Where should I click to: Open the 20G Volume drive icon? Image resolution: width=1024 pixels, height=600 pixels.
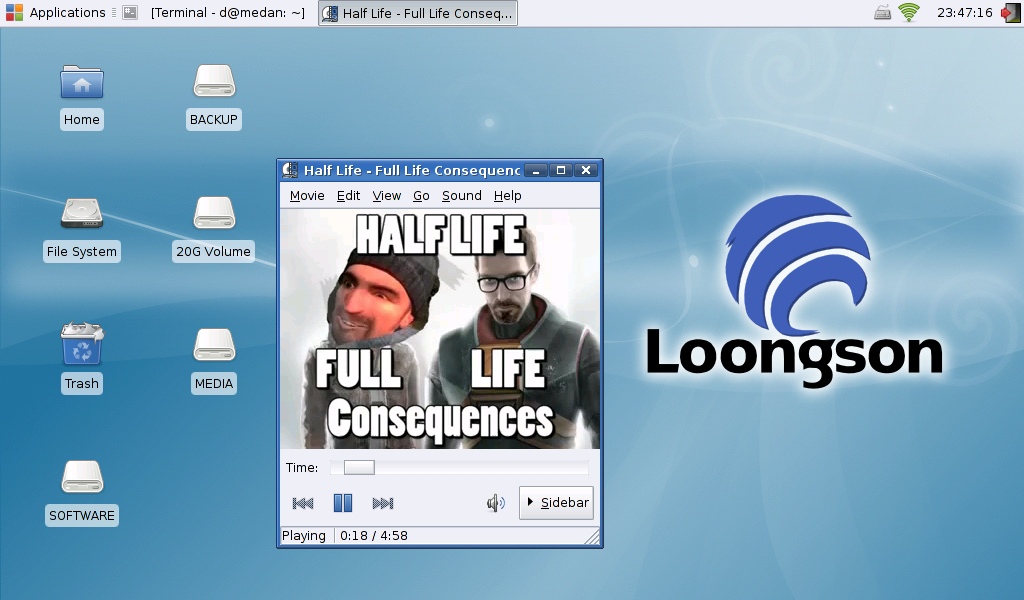[214, 213]
